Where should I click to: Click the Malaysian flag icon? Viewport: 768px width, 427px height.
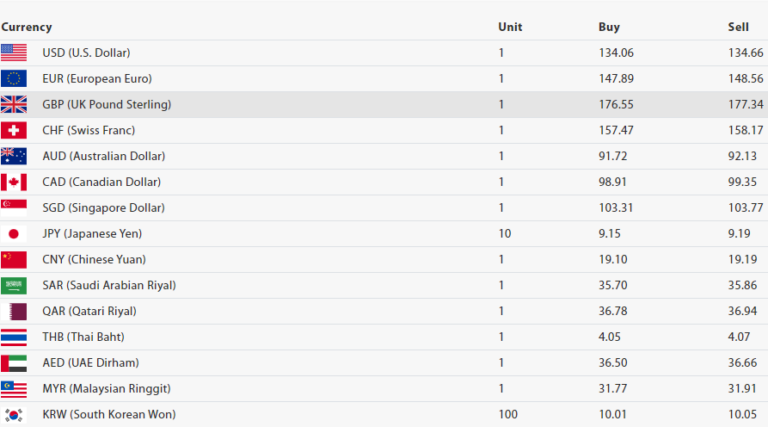(14, 388)
